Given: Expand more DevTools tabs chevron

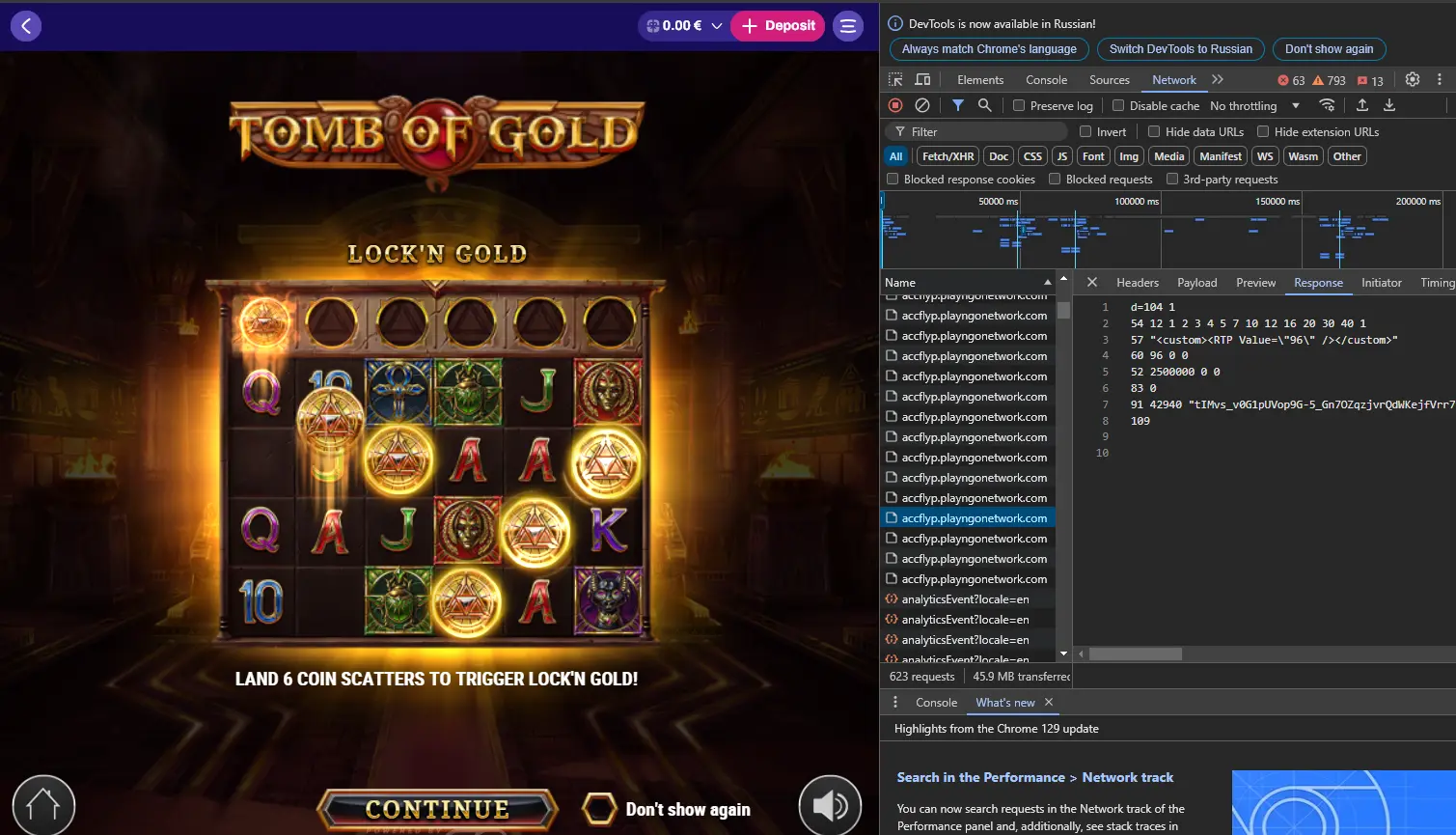Looking at the screenshot, I should [1218, 79].
